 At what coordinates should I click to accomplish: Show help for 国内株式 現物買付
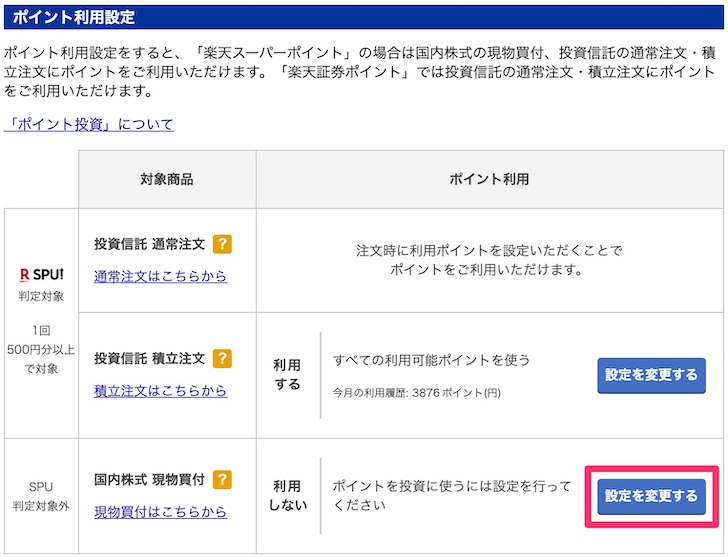point(222,480)
